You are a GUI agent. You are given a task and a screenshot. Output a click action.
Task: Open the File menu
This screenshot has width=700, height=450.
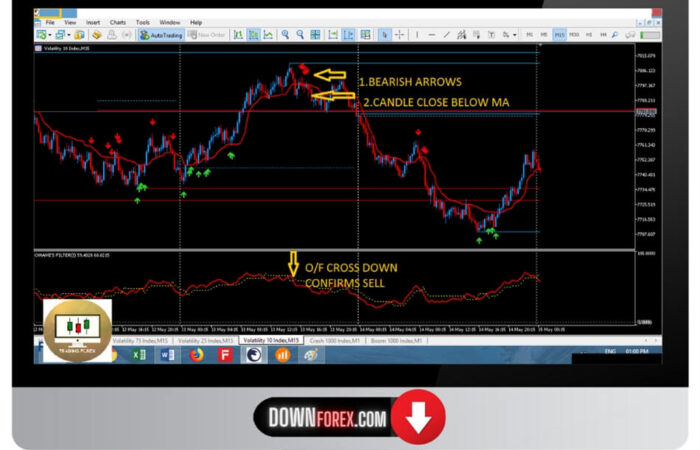50,22
